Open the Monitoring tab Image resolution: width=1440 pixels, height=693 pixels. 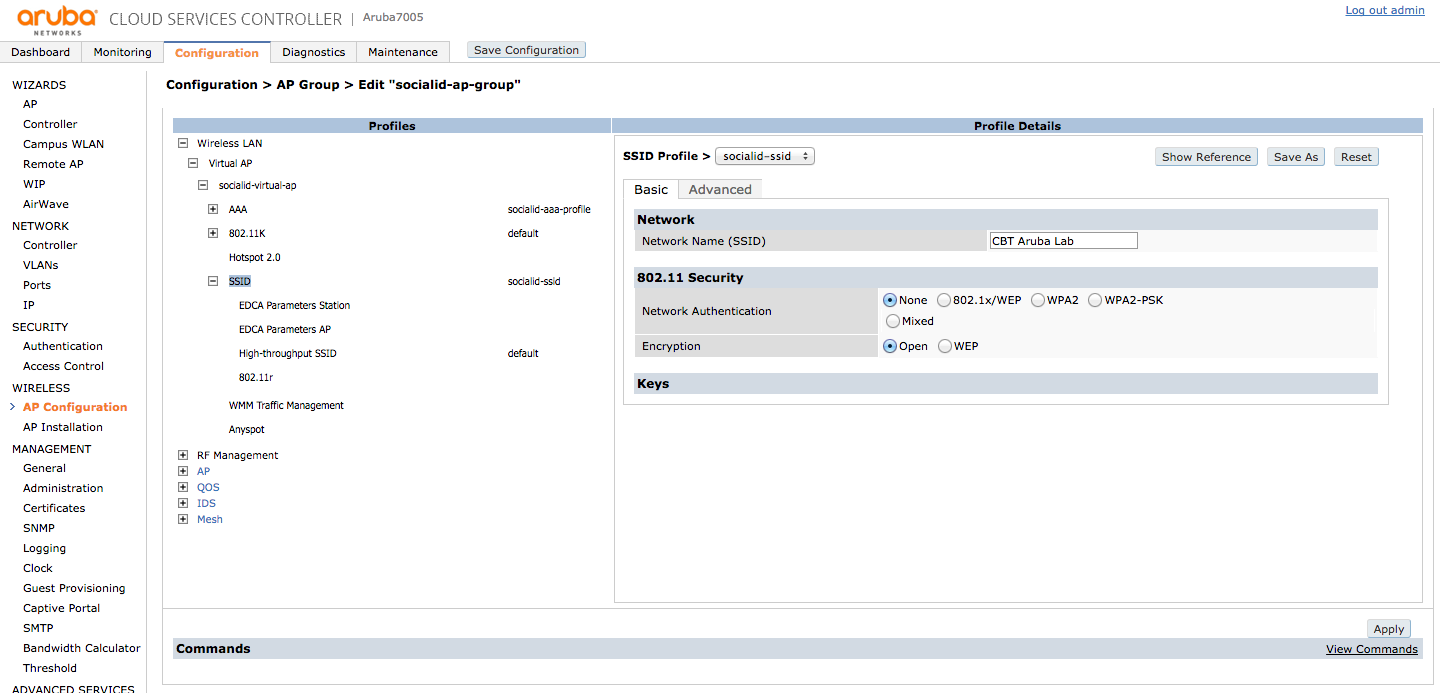121,51
